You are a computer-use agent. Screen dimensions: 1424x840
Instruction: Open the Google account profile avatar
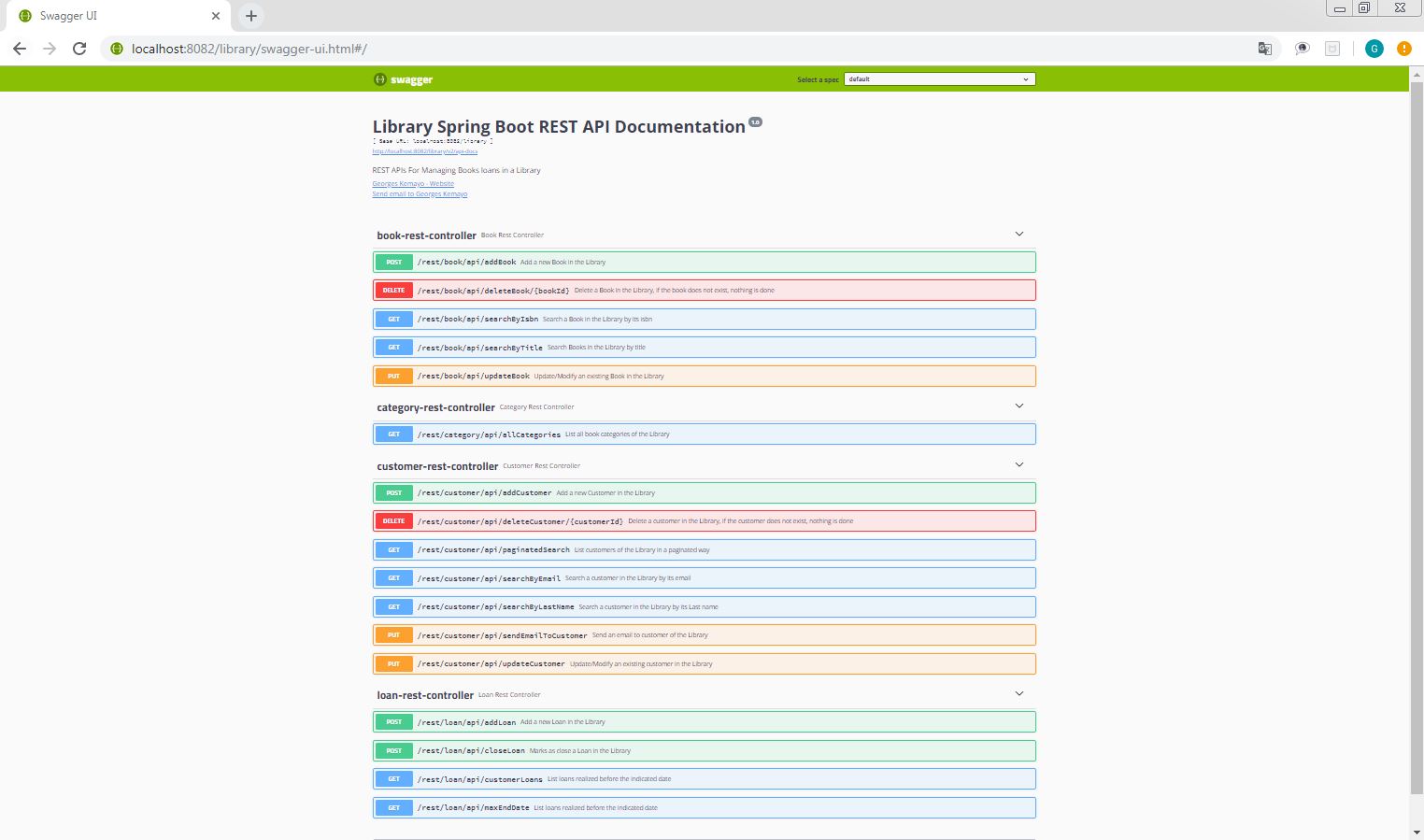click(1374, 49)
